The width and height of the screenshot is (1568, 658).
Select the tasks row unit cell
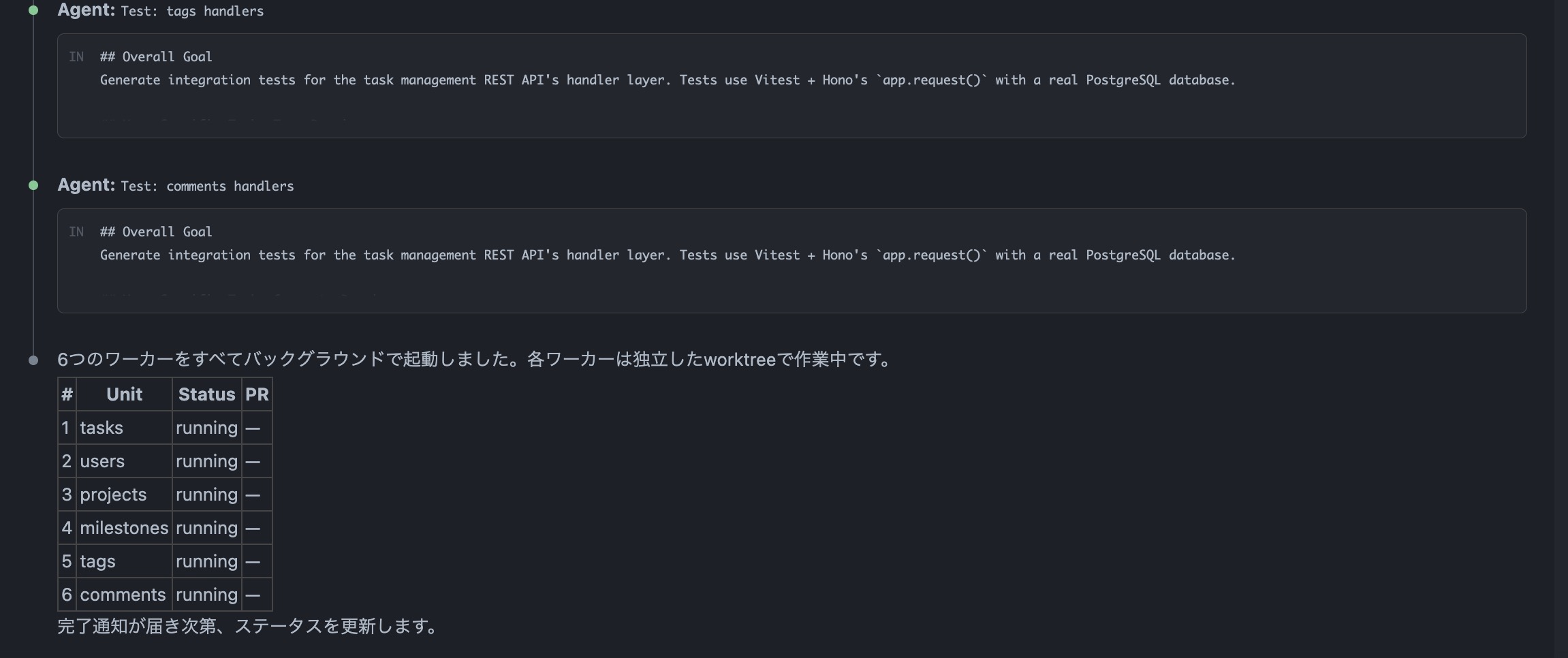[101, 428]
